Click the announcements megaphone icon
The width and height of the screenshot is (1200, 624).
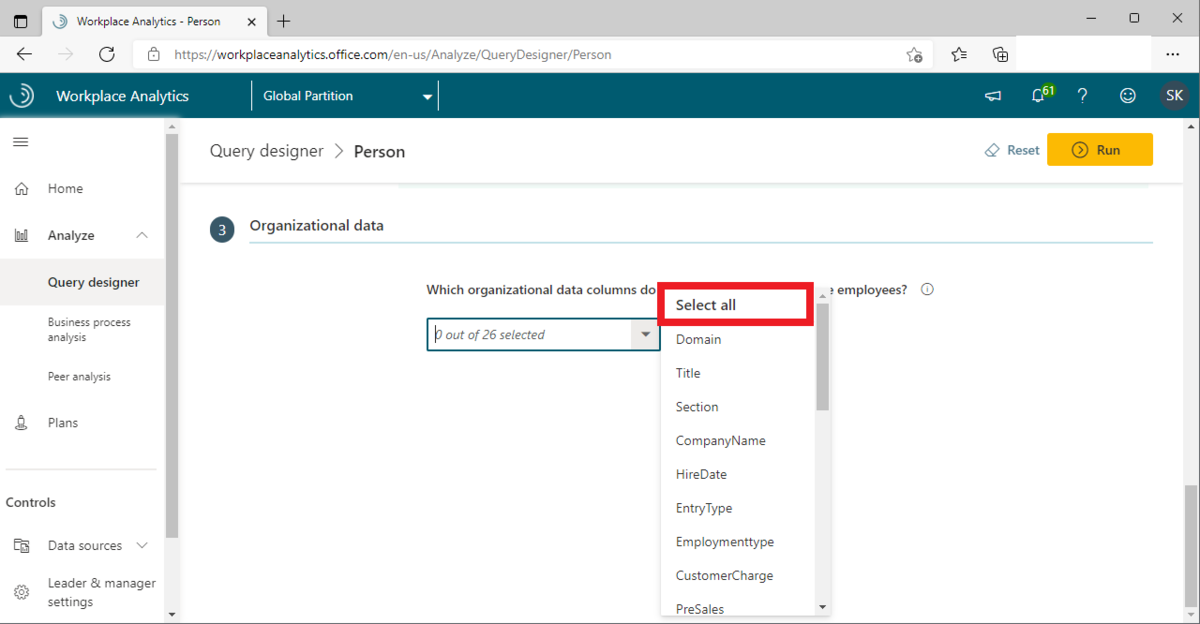click(993, 96)
